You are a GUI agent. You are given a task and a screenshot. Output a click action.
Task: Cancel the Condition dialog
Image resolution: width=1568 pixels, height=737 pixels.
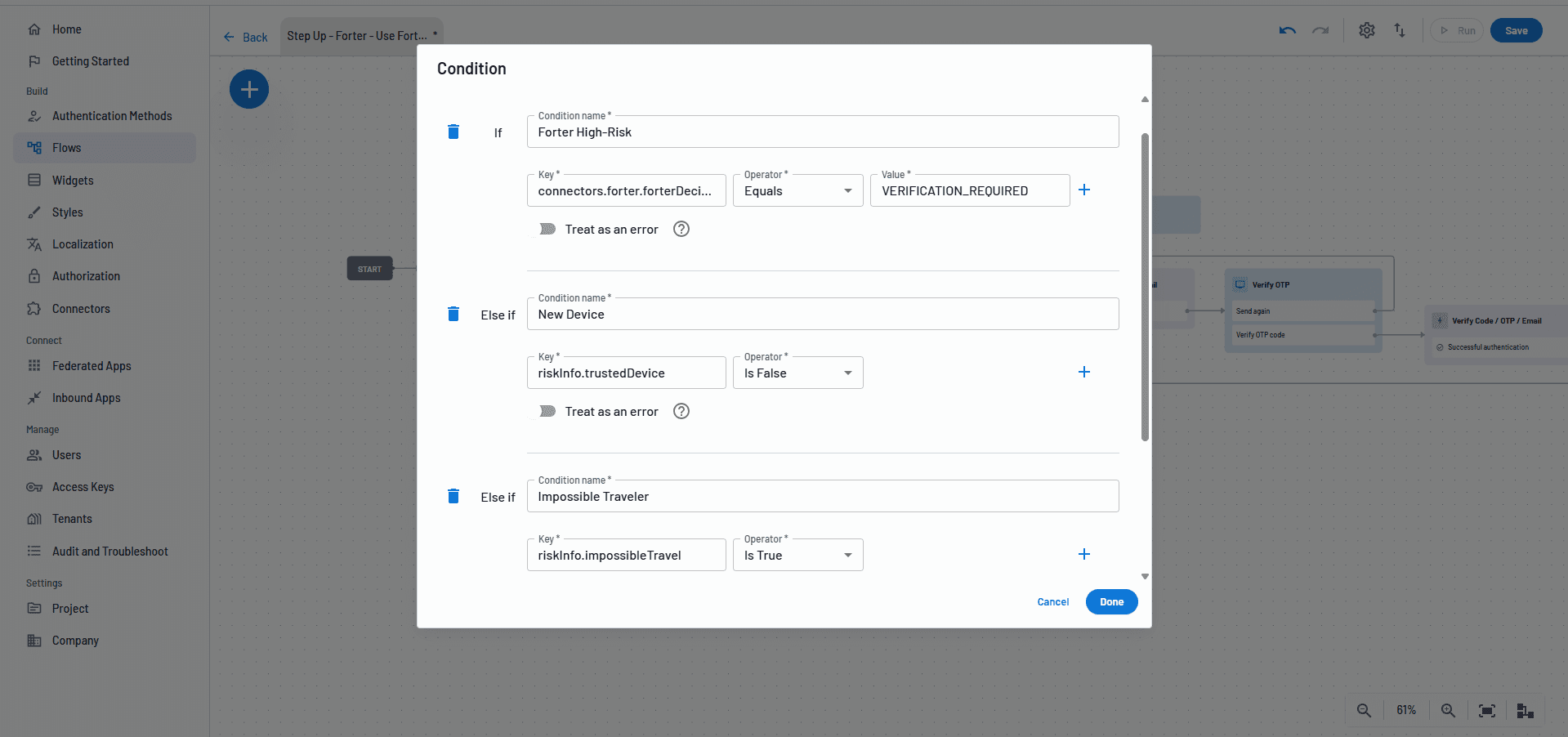(x=1052, y=602)
